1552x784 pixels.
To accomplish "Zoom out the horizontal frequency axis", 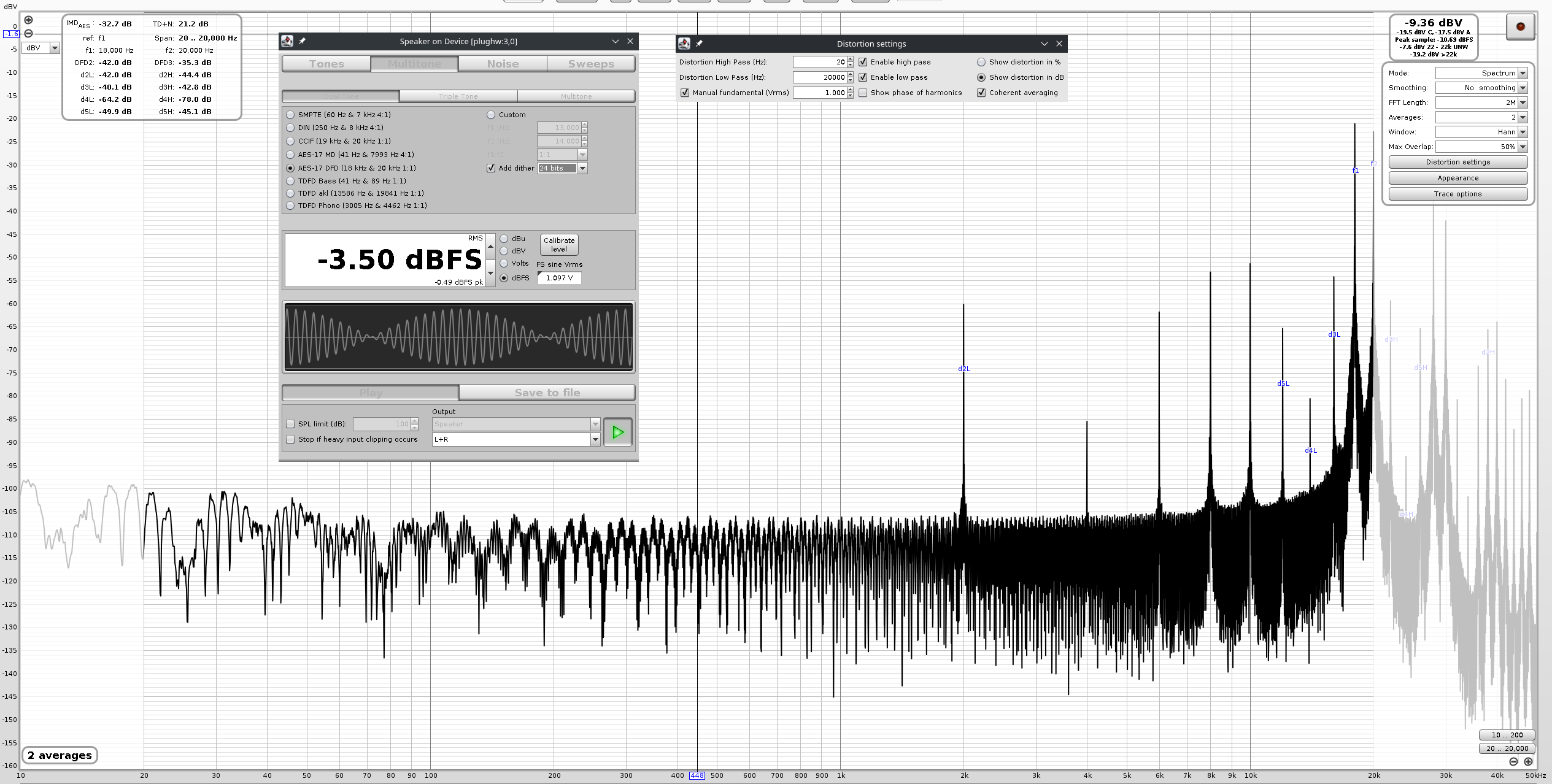I will 1513,761.
